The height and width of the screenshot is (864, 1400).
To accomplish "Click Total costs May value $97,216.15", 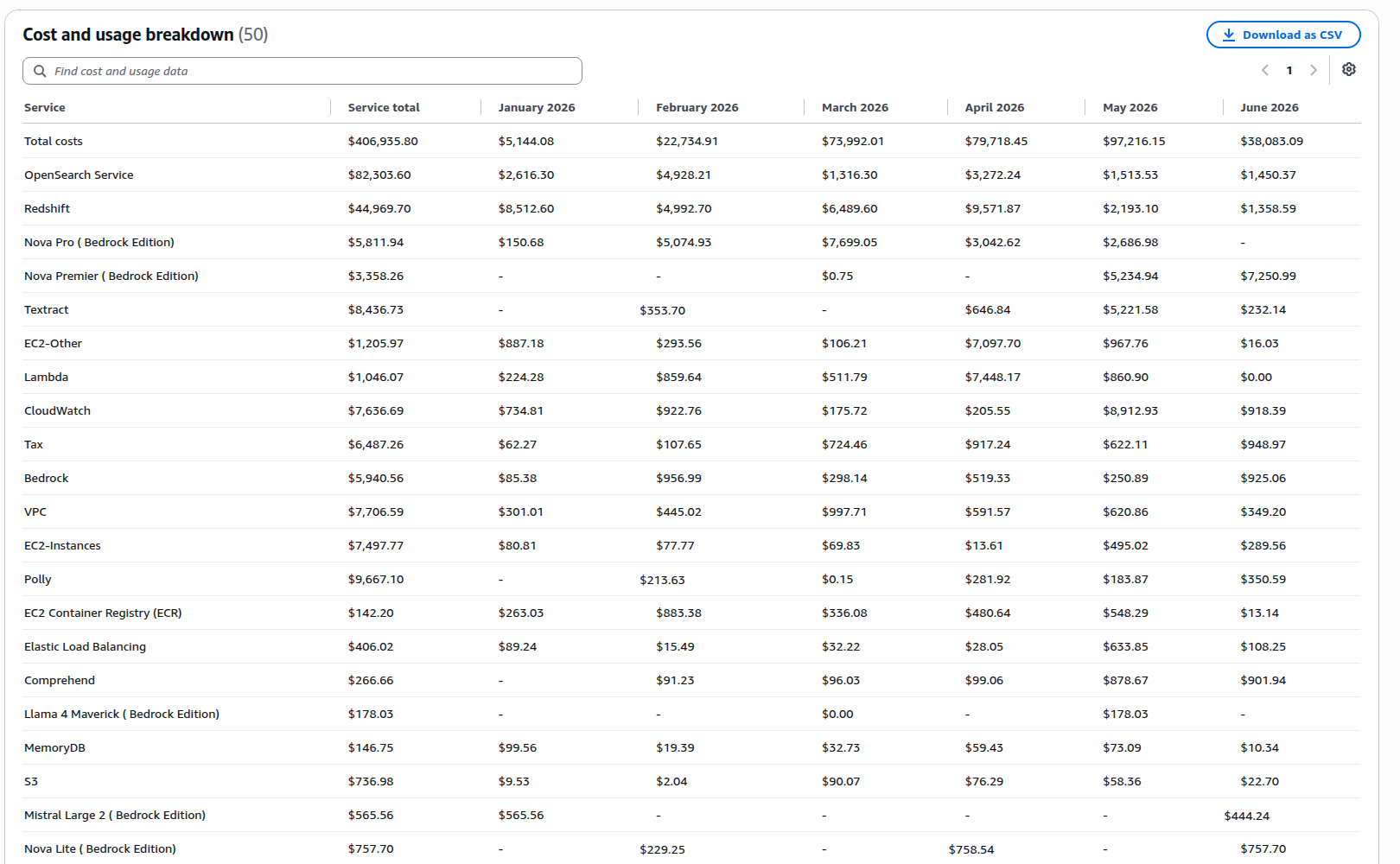I will [x=1134, y=141].
